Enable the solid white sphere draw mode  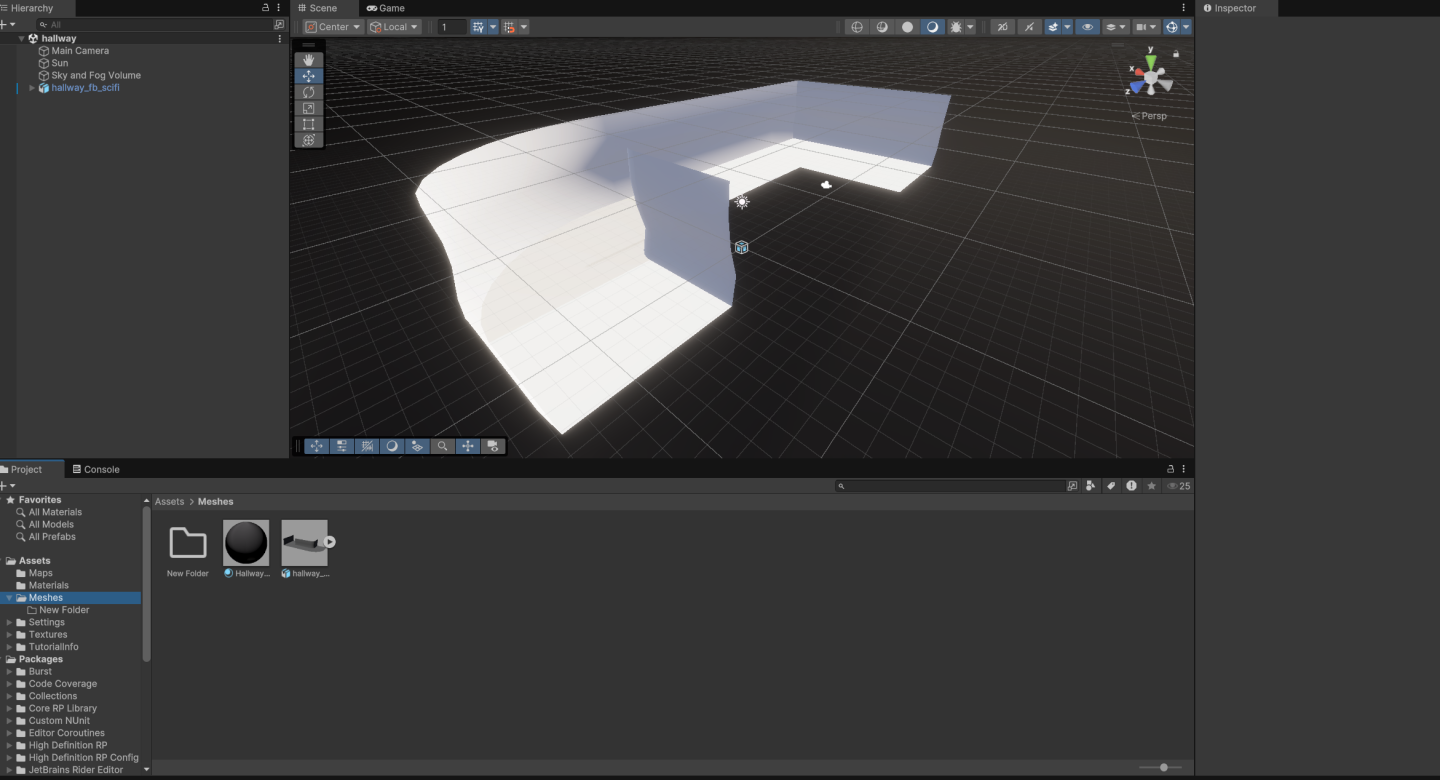pyautogui.click(x=908, y=27)
